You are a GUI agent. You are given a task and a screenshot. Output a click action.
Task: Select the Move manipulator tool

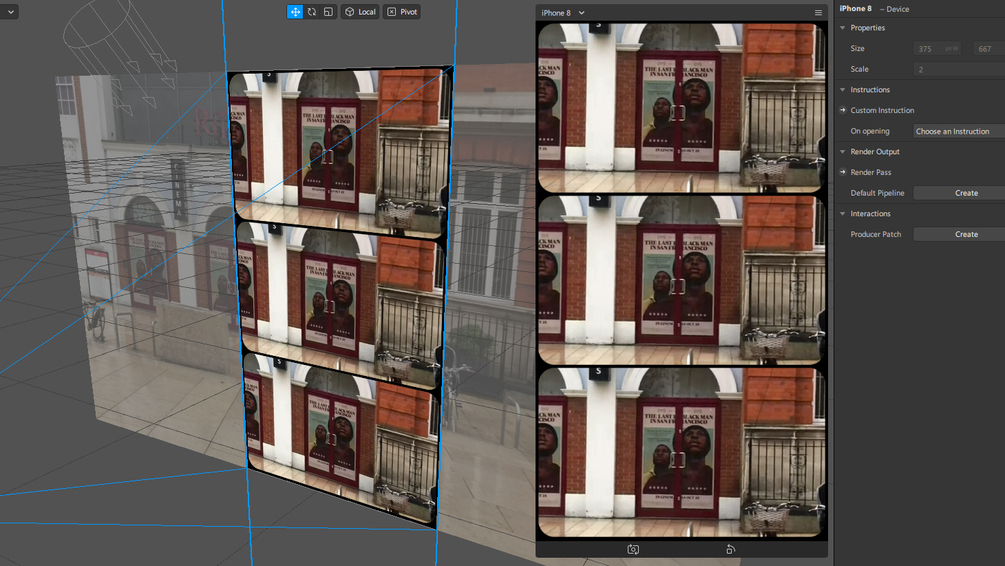coord(295,12)
